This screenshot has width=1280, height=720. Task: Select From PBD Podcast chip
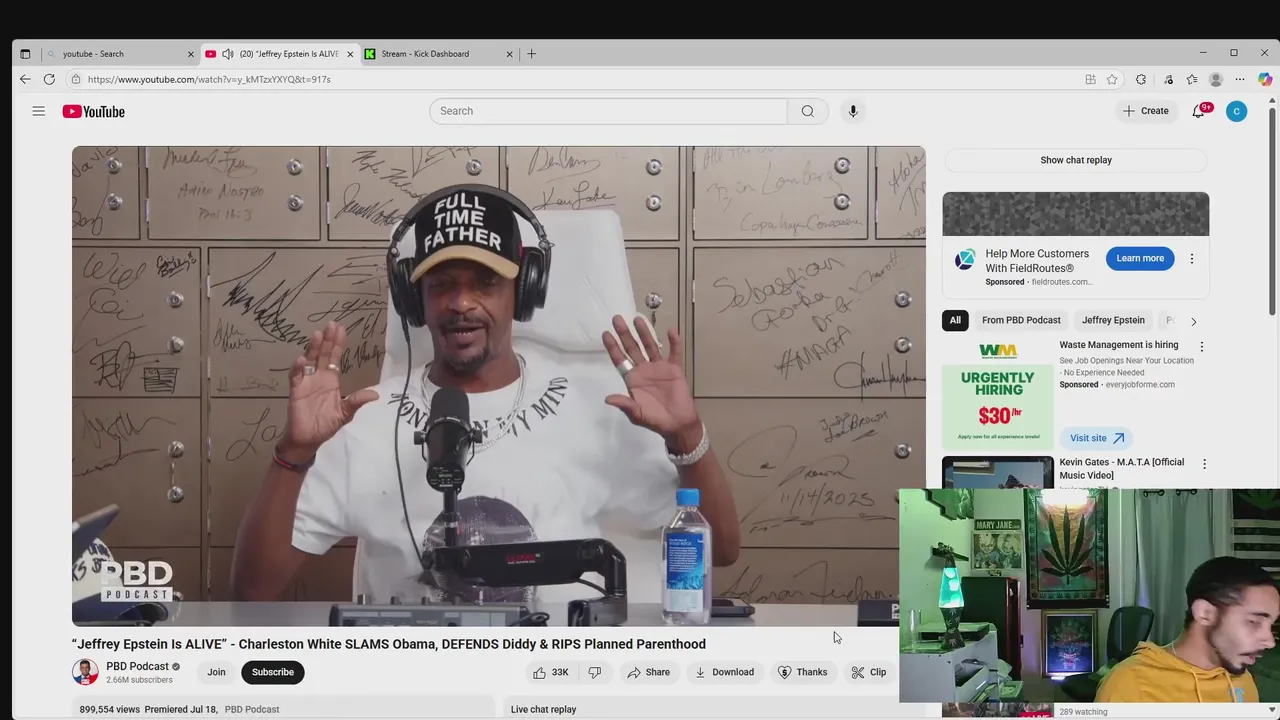(1021, 320)
